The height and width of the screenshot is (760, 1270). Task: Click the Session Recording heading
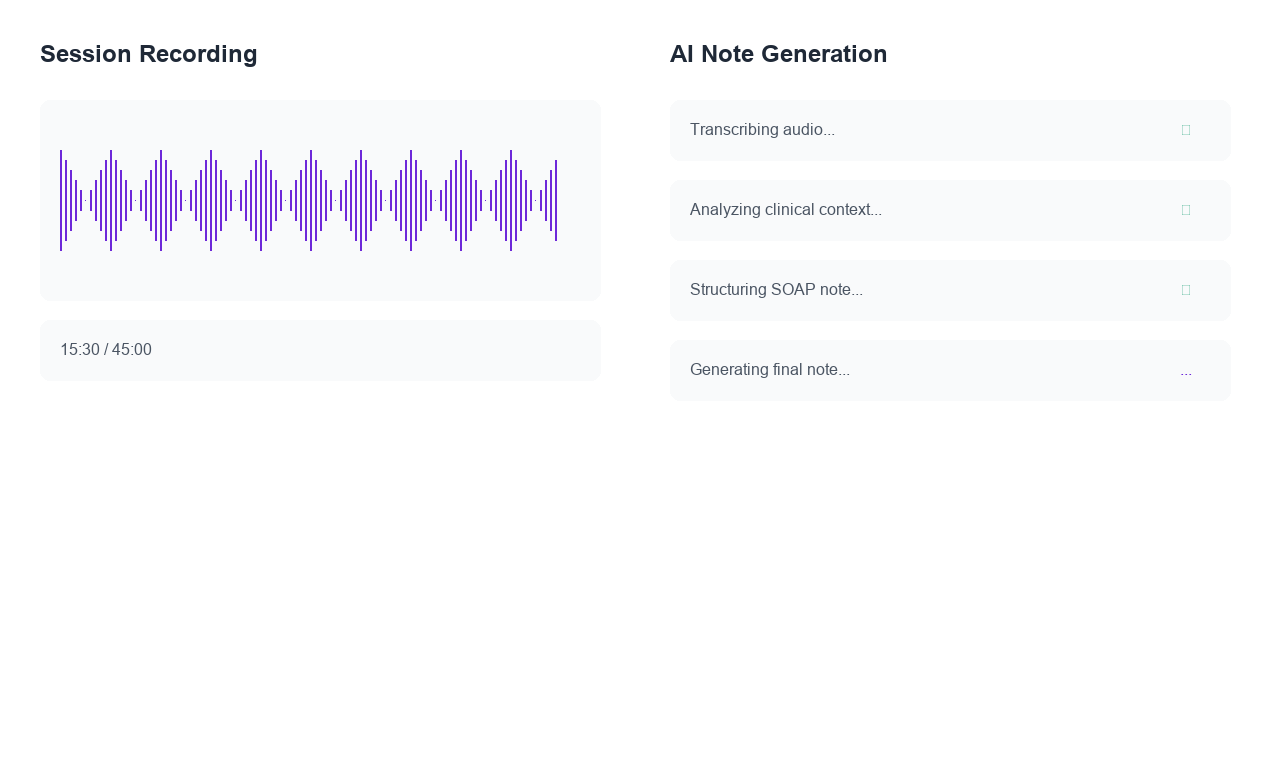tap(149, 54)
